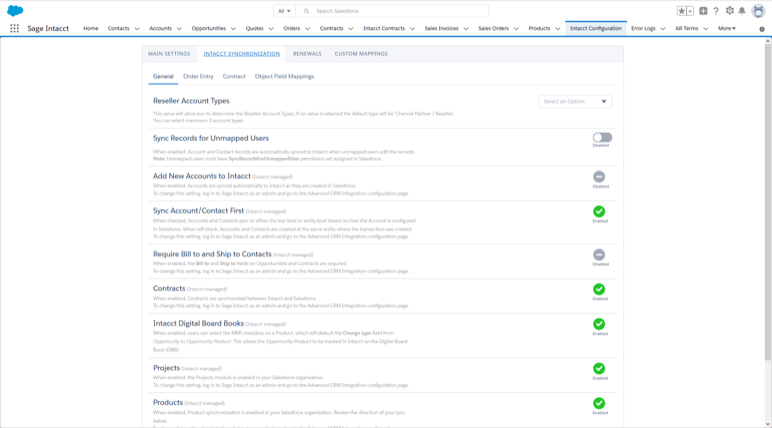772x428 pixels.
Task: Select the Intacct Configuration tab
Action: 596,29
